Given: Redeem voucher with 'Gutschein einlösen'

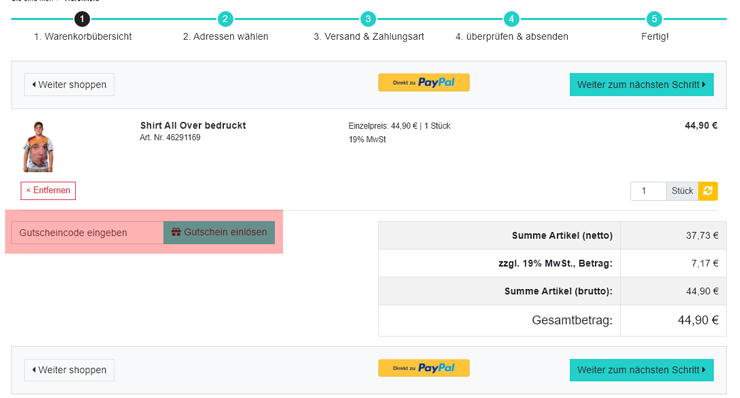Looking at the screenshot, I should pyautogui.click(x=219, y=232).
